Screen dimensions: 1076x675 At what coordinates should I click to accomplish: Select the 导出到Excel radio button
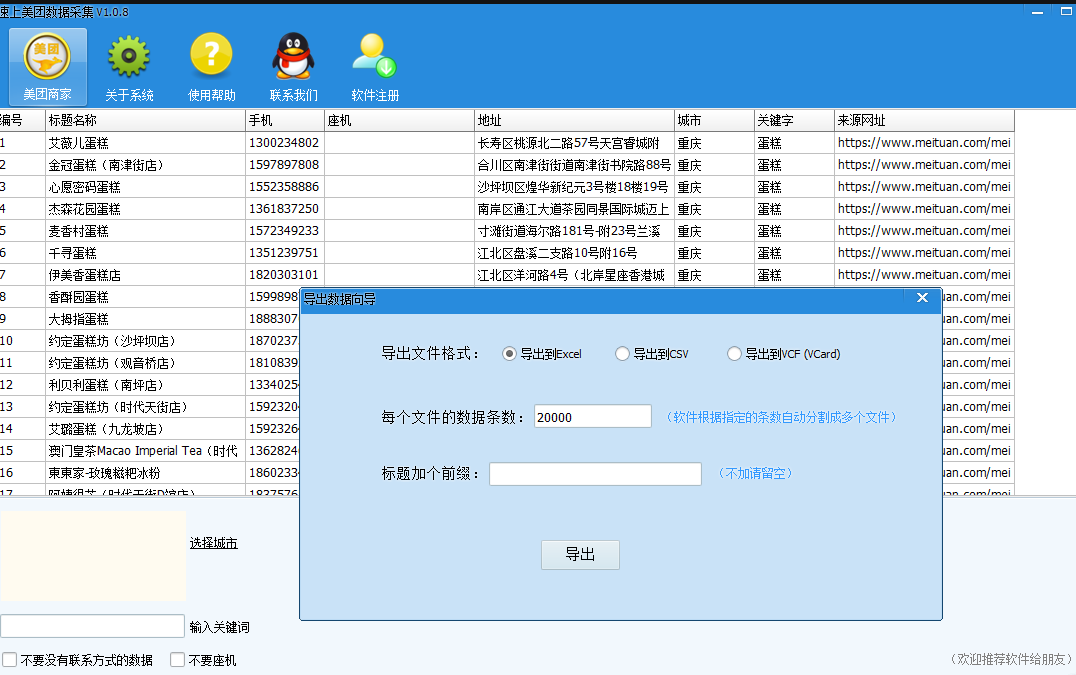click(x=509, y=354)
